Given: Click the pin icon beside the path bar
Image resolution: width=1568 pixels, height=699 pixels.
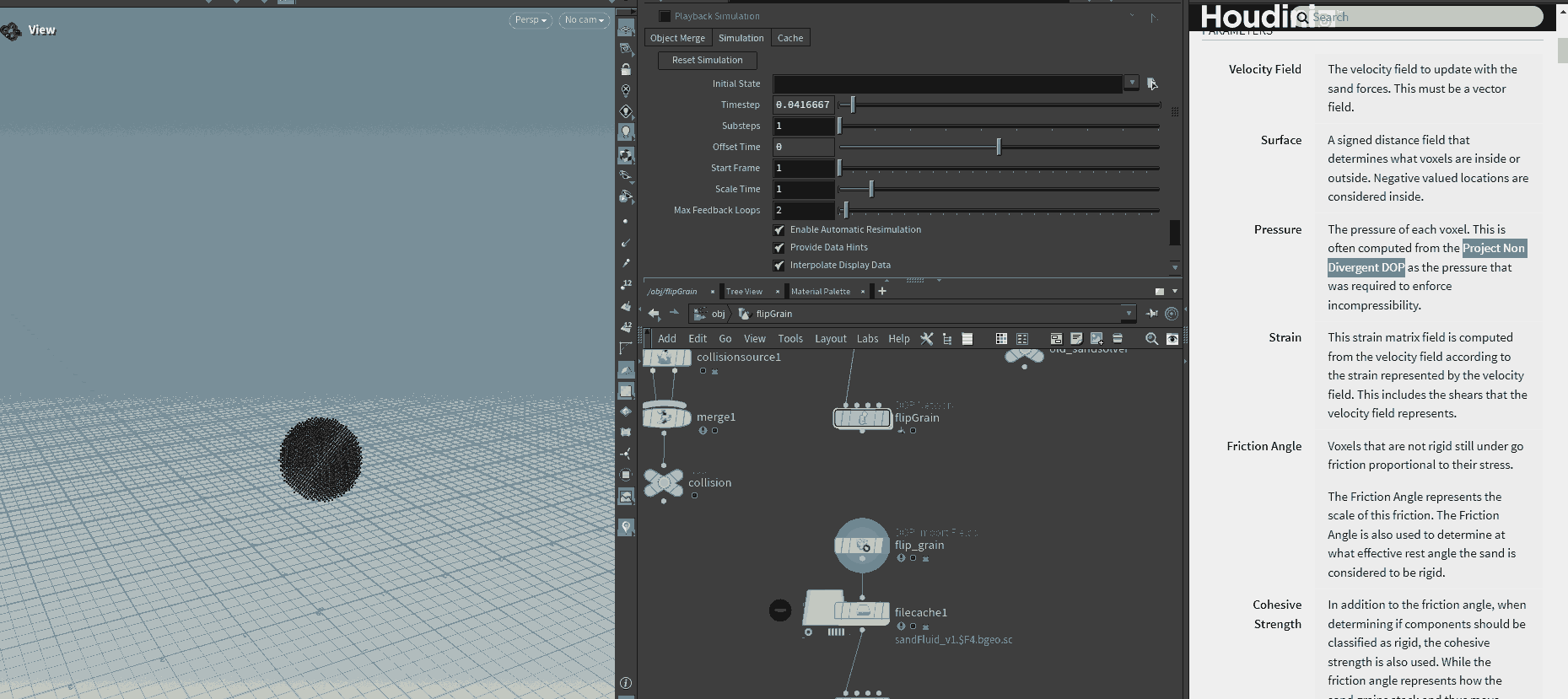Looking at the screenshot, I should click(1152, 314).
